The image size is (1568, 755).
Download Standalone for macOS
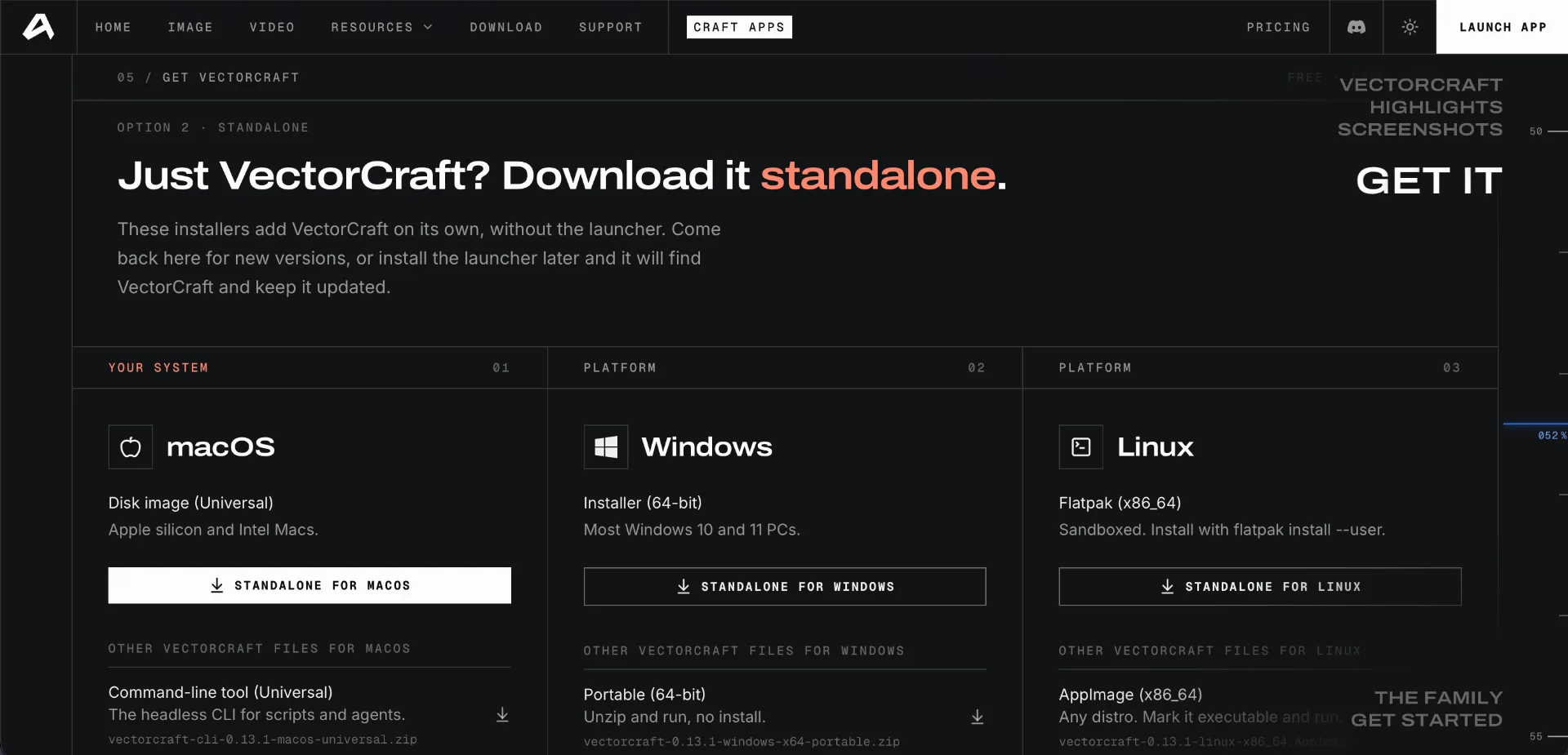(310, 585)
